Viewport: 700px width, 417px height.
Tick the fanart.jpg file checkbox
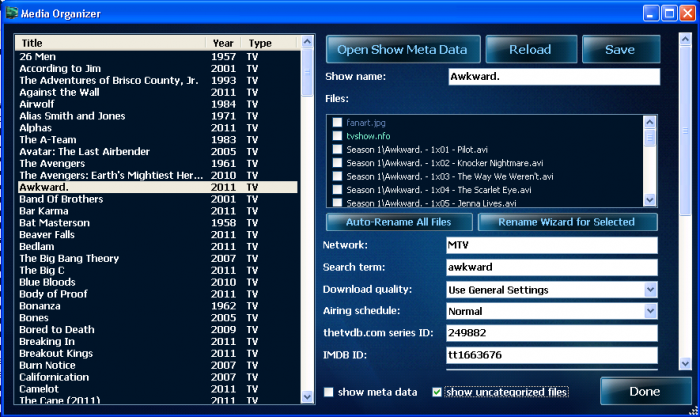(338, 122)
